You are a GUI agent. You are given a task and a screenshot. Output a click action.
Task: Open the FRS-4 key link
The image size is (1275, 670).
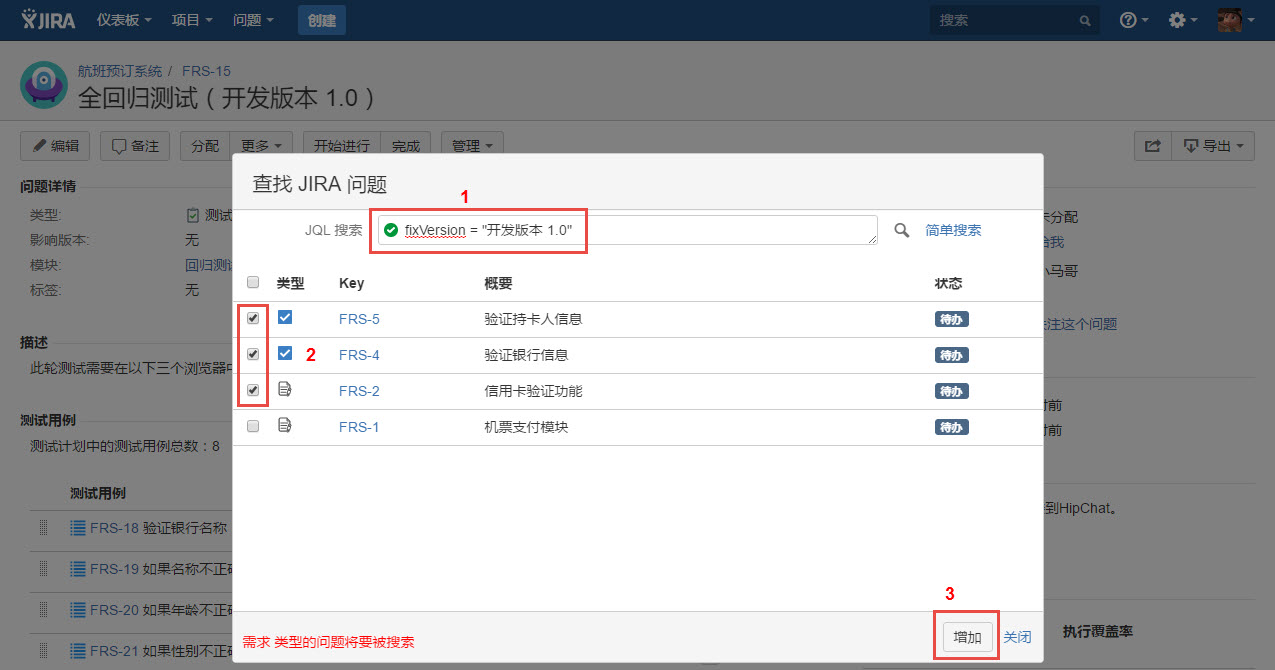359,355
